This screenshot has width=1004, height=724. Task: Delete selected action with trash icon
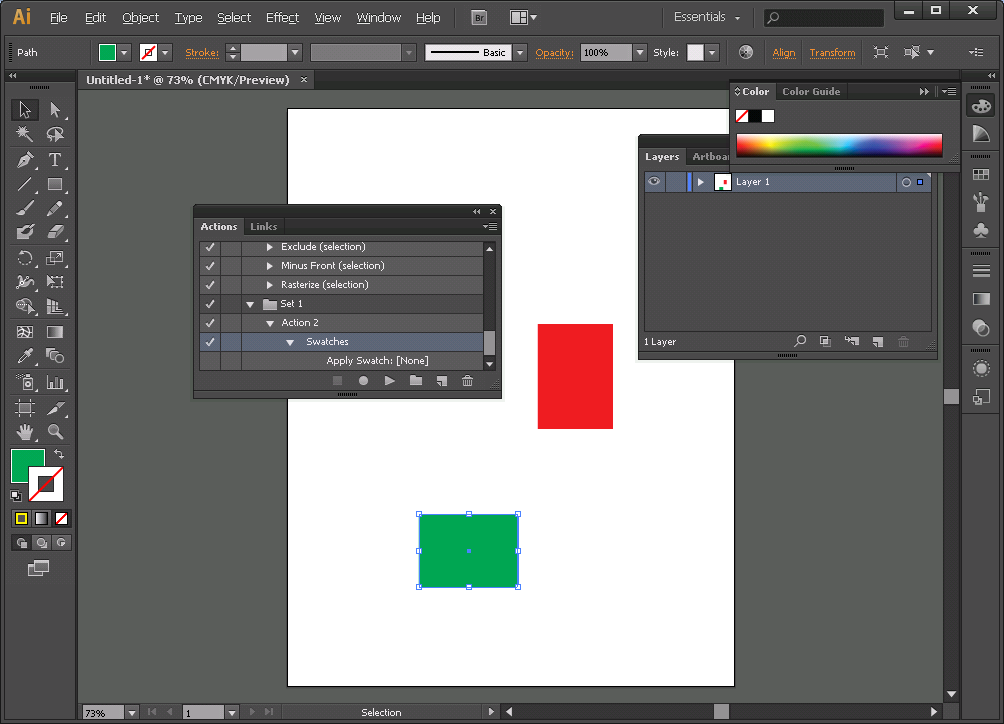[467, 381]
